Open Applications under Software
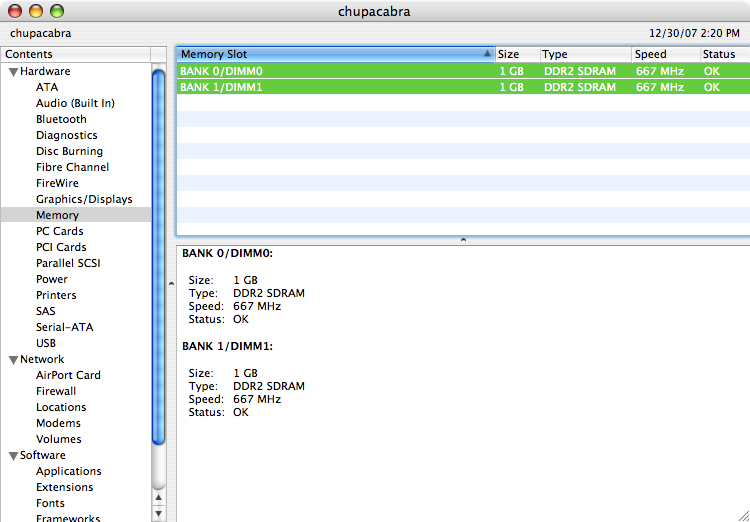This screenshot has height=522, width=750. pyautogui.click(x=69, y=471)
